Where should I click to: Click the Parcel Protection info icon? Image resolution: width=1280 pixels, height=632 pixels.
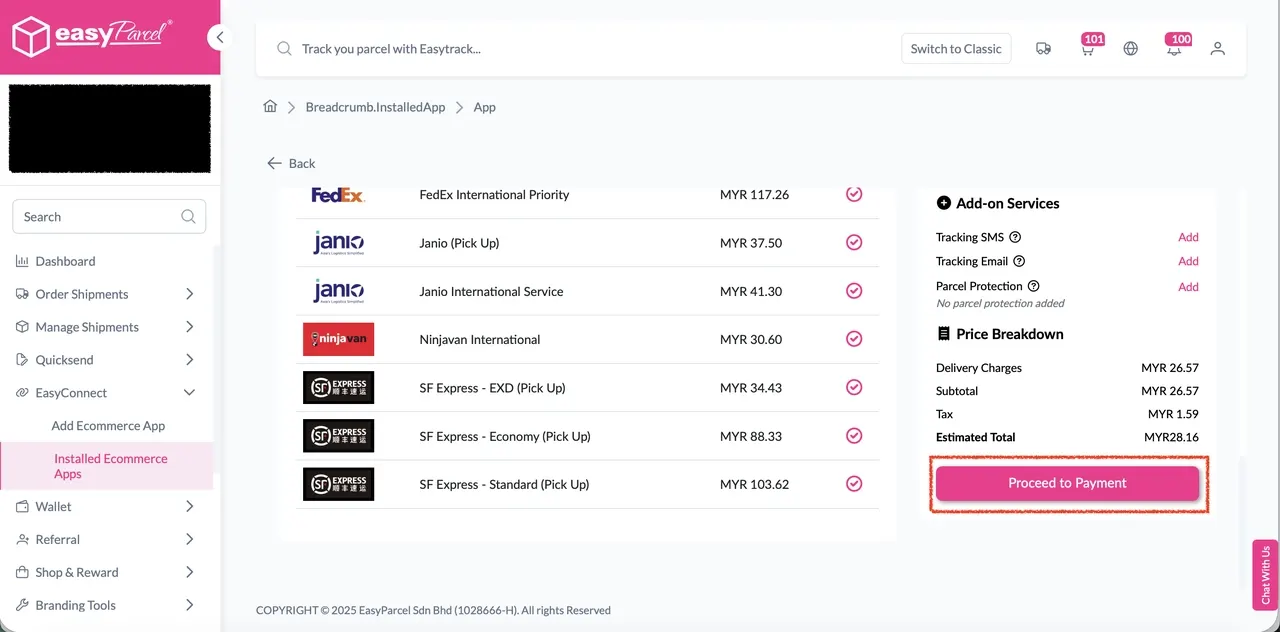tap(1033, 286)
